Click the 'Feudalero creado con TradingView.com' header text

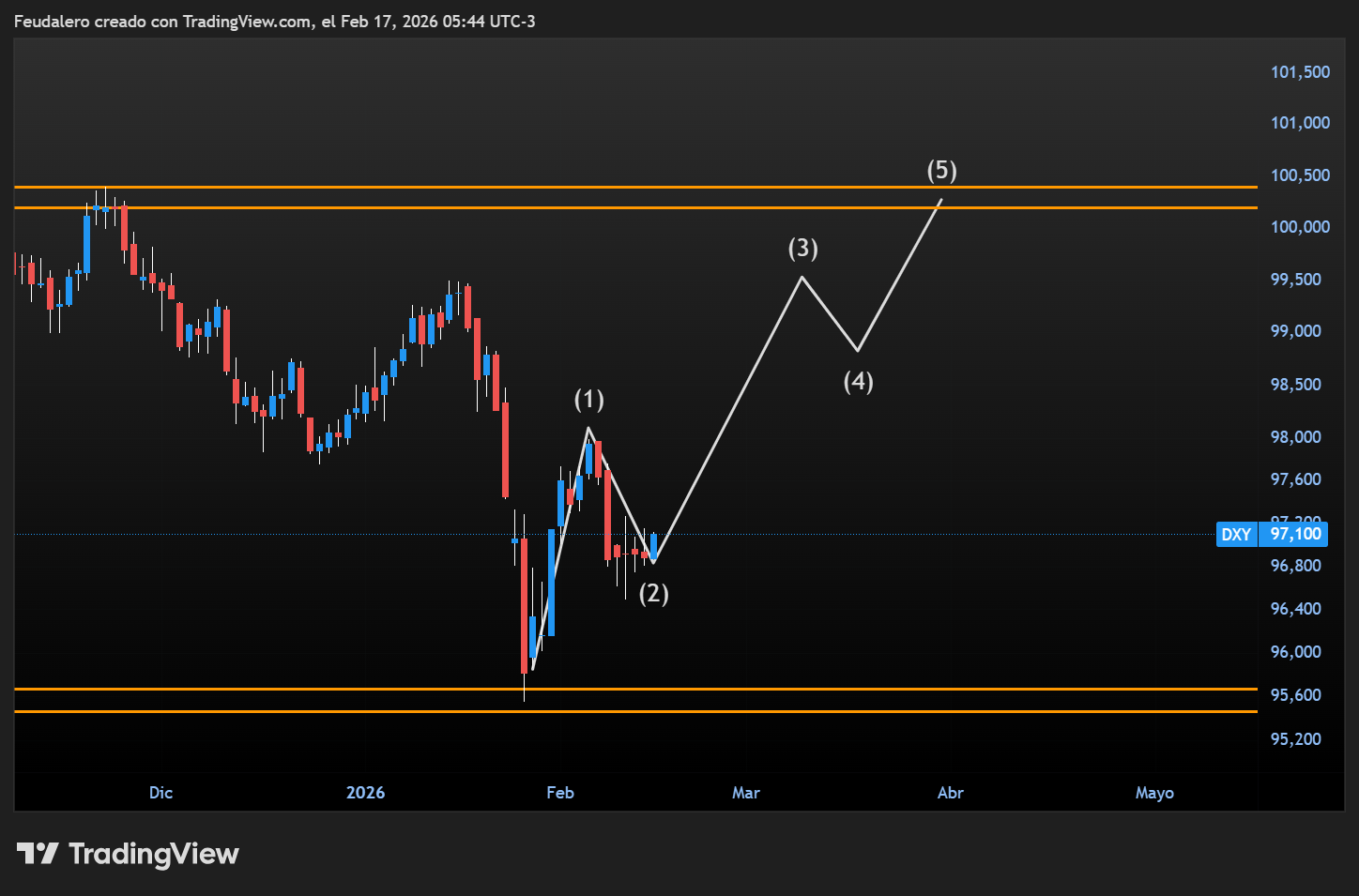[163, 21]
